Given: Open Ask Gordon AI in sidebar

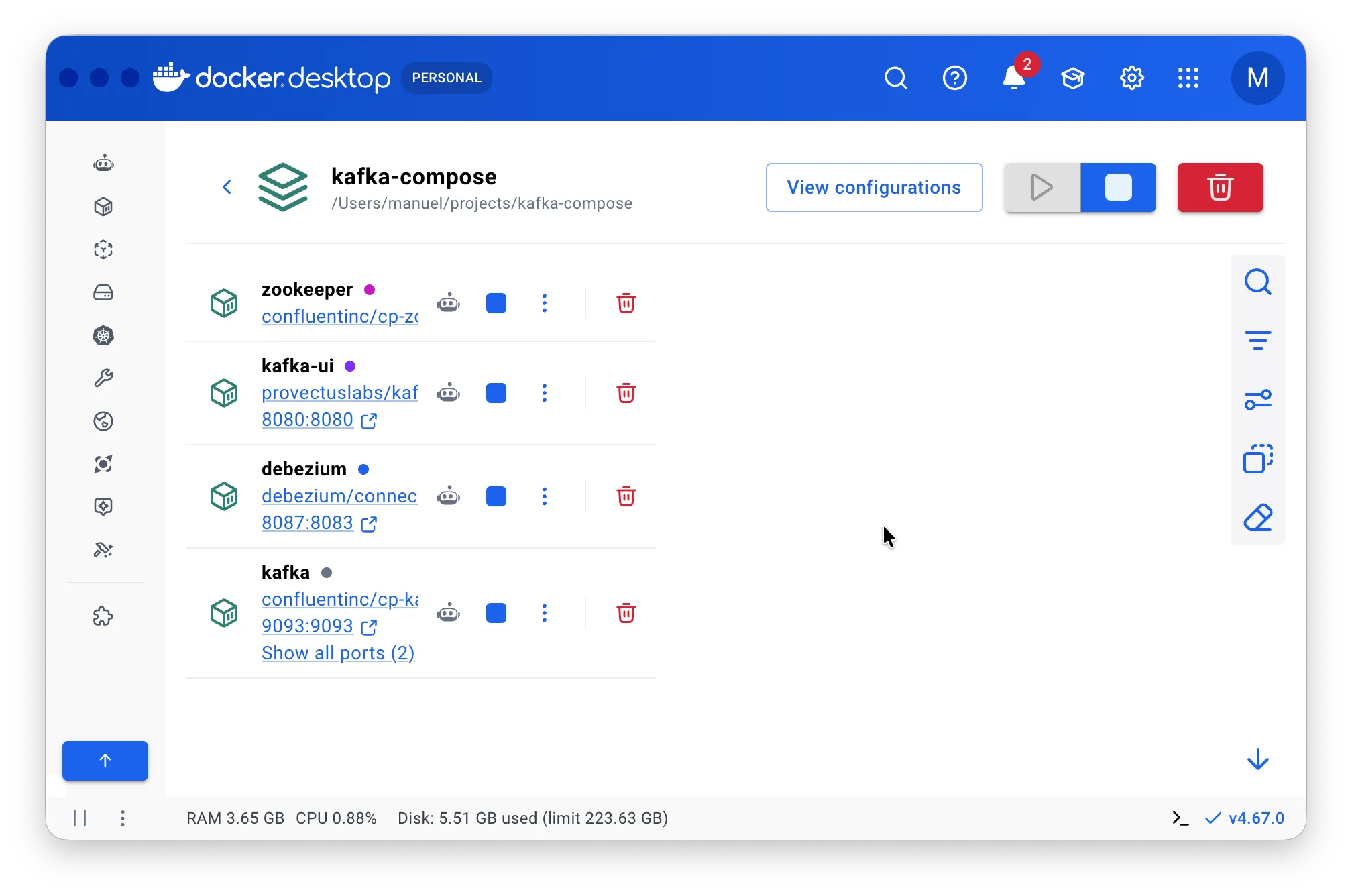Looking at the screenshot, I should pos(103,164).
